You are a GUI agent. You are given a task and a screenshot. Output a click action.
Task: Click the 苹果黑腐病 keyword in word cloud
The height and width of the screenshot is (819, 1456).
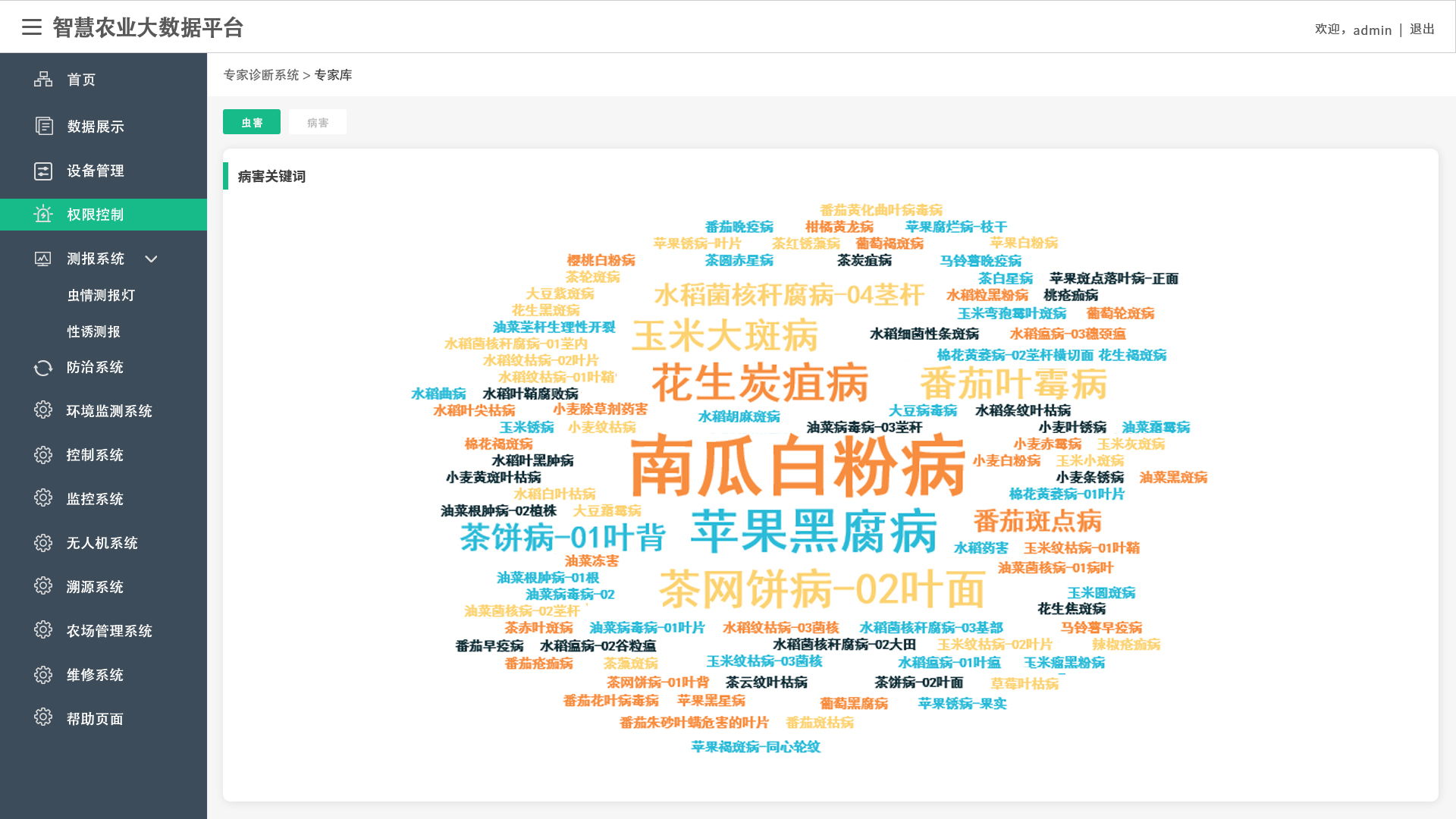tap(814, 531)
